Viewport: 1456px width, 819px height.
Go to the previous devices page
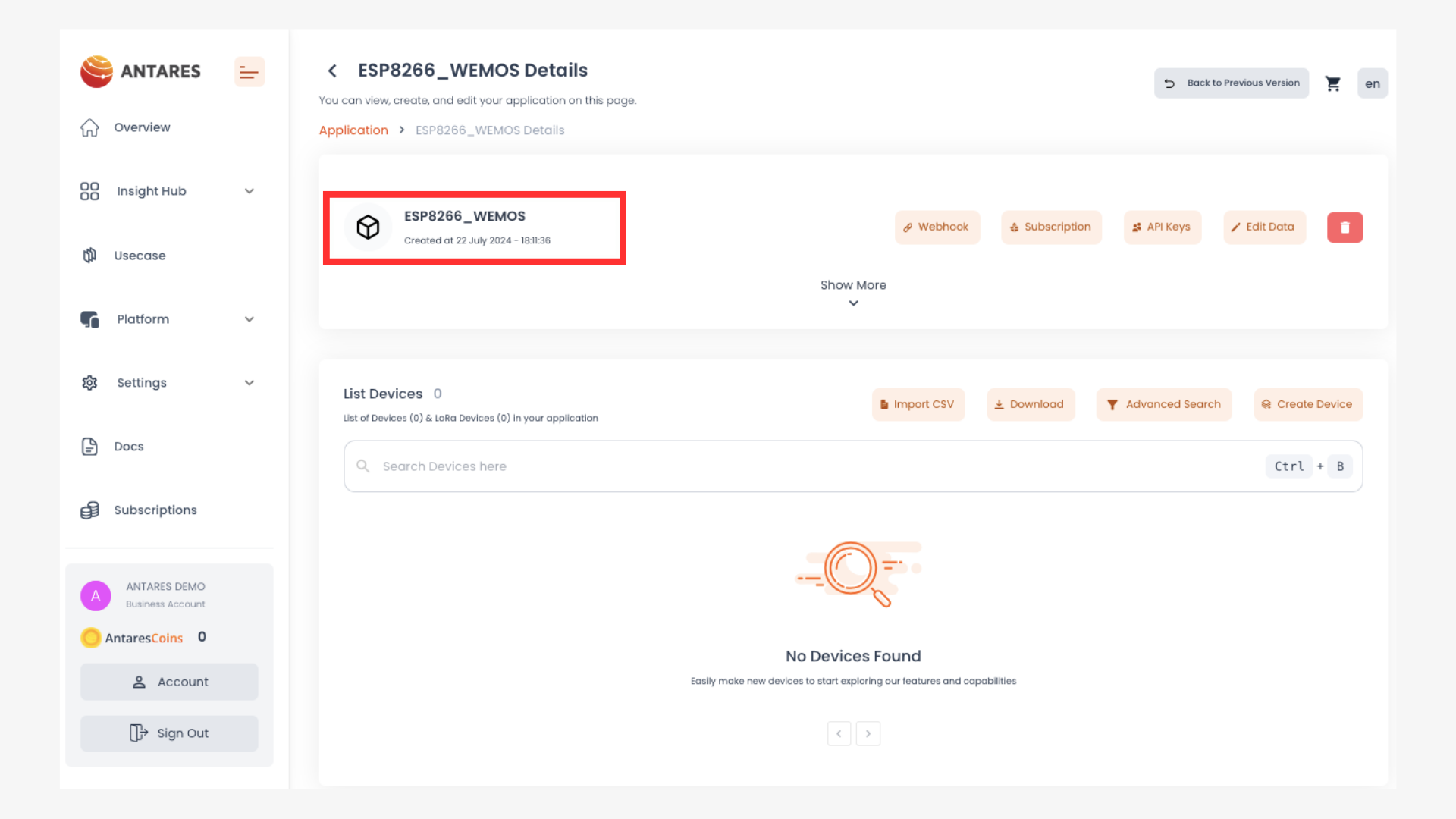coord(839,734)
